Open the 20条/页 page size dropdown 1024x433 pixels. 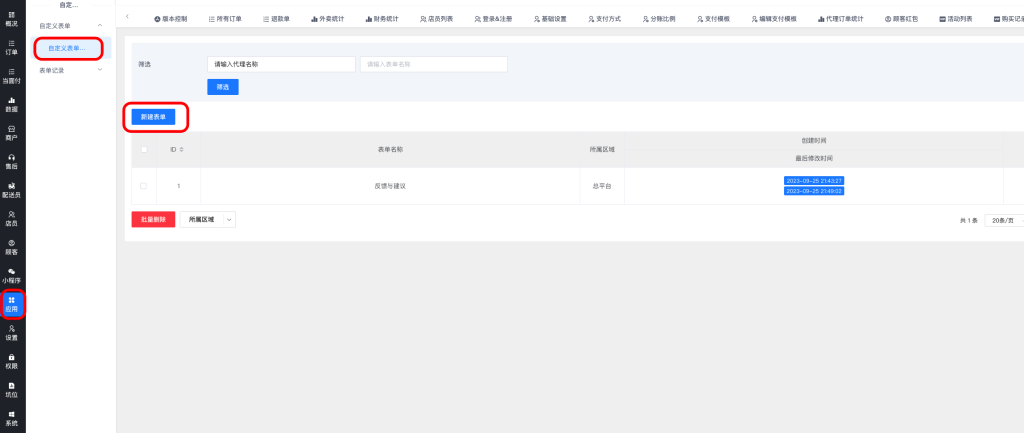click(x=1004, y=219)
